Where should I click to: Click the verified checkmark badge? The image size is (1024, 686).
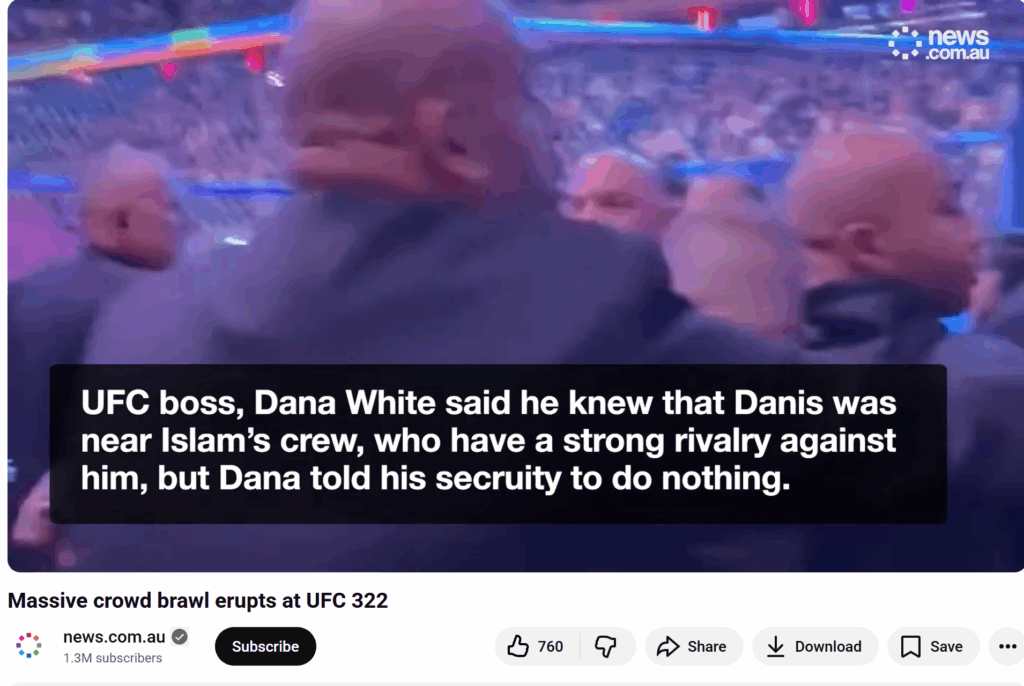tap(180, 636)
